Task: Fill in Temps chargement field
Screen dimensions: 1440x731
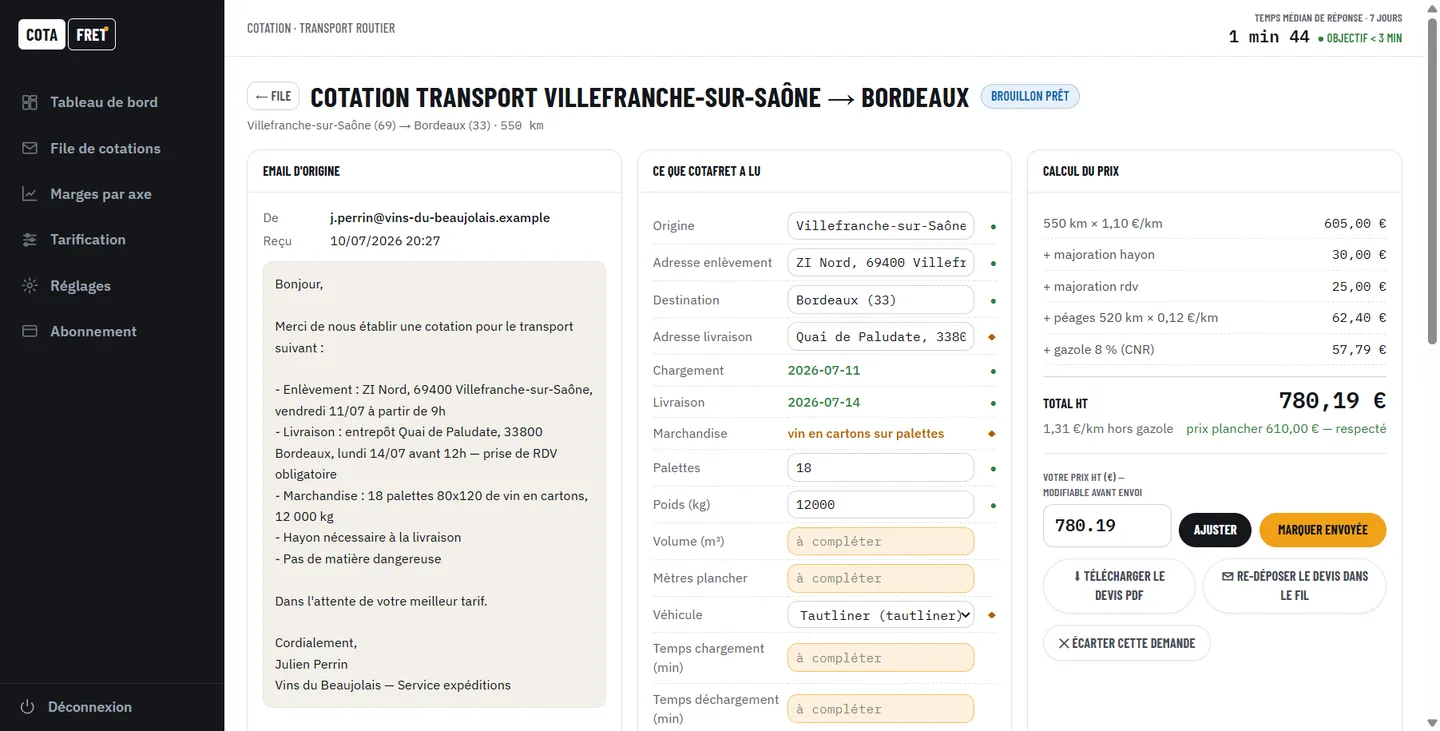Action: click(880, 658)
